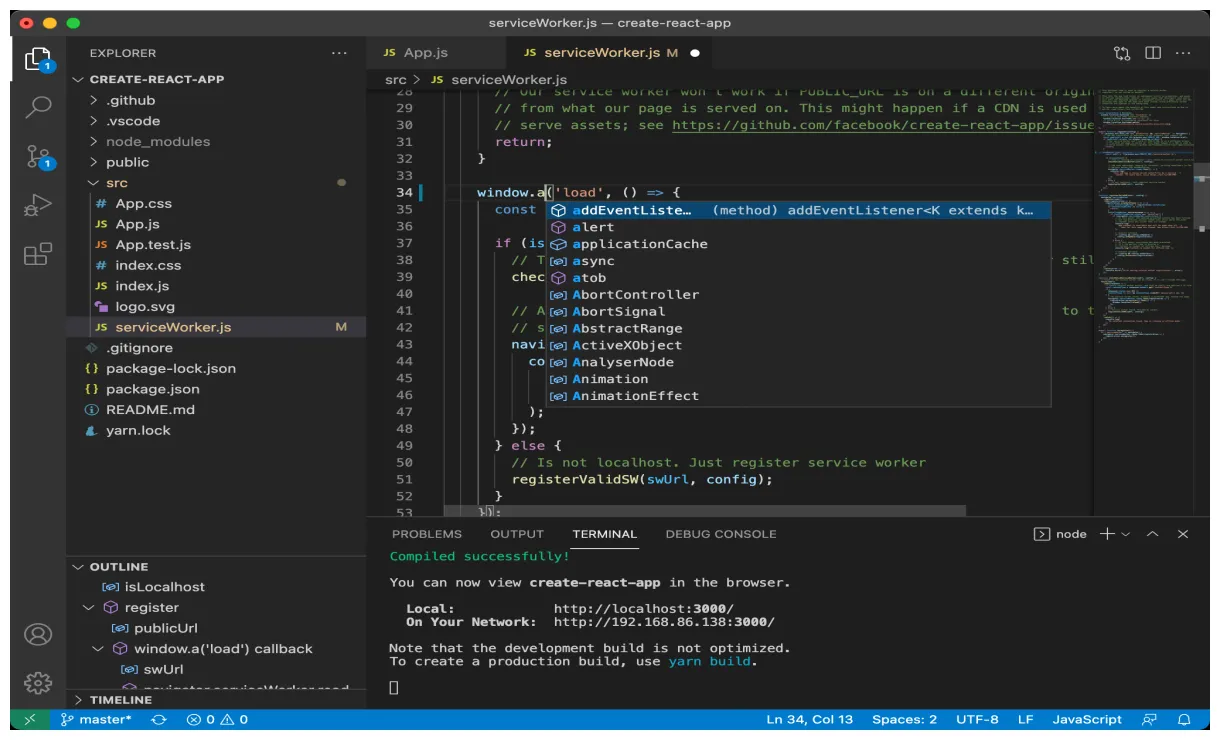Click the Manage gear icon
The image size is (1220, 740).
37,682
